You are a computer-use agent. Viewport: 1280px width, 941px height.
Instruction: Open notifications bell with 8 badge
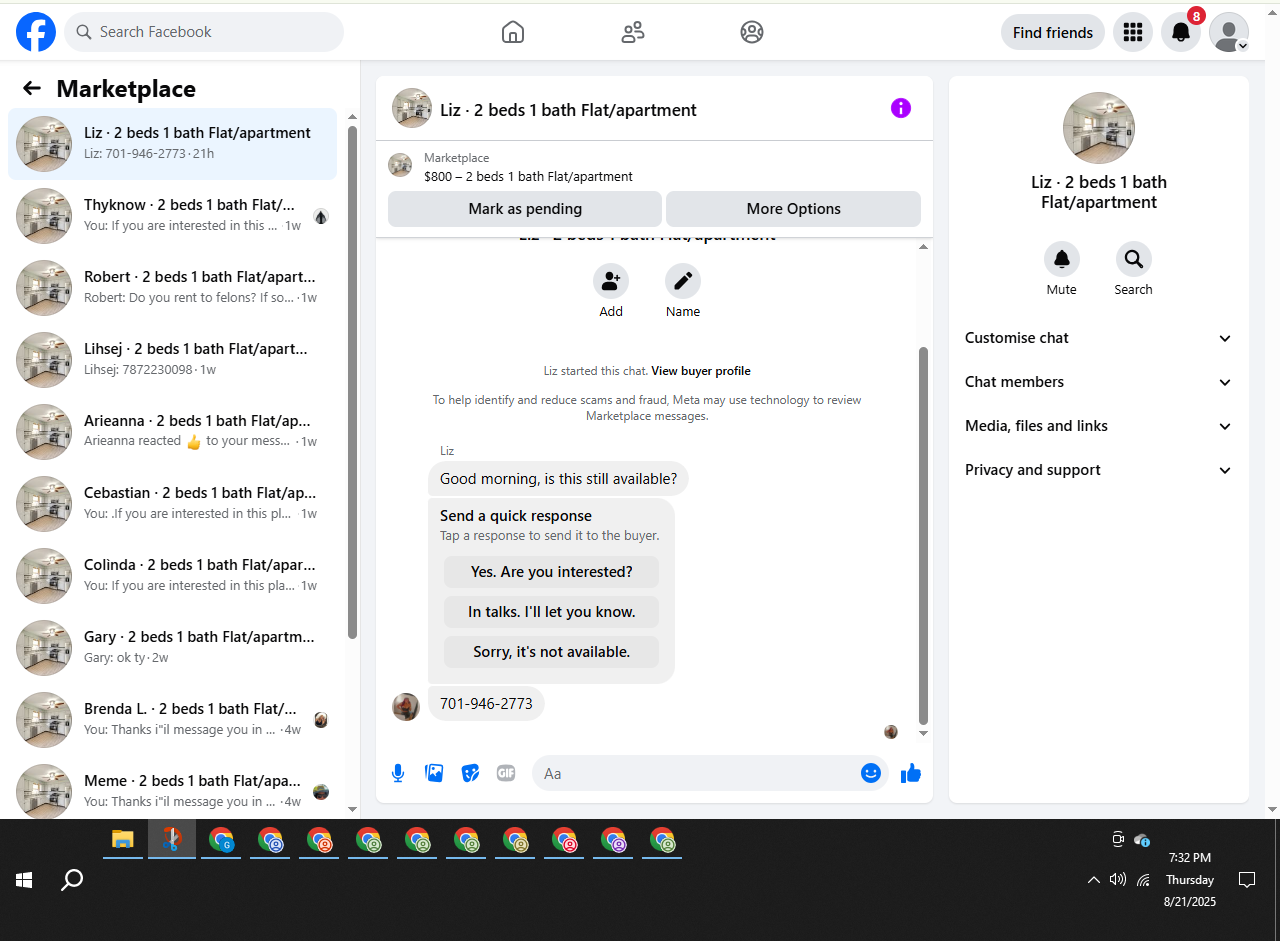click(x=1181, y=32)
